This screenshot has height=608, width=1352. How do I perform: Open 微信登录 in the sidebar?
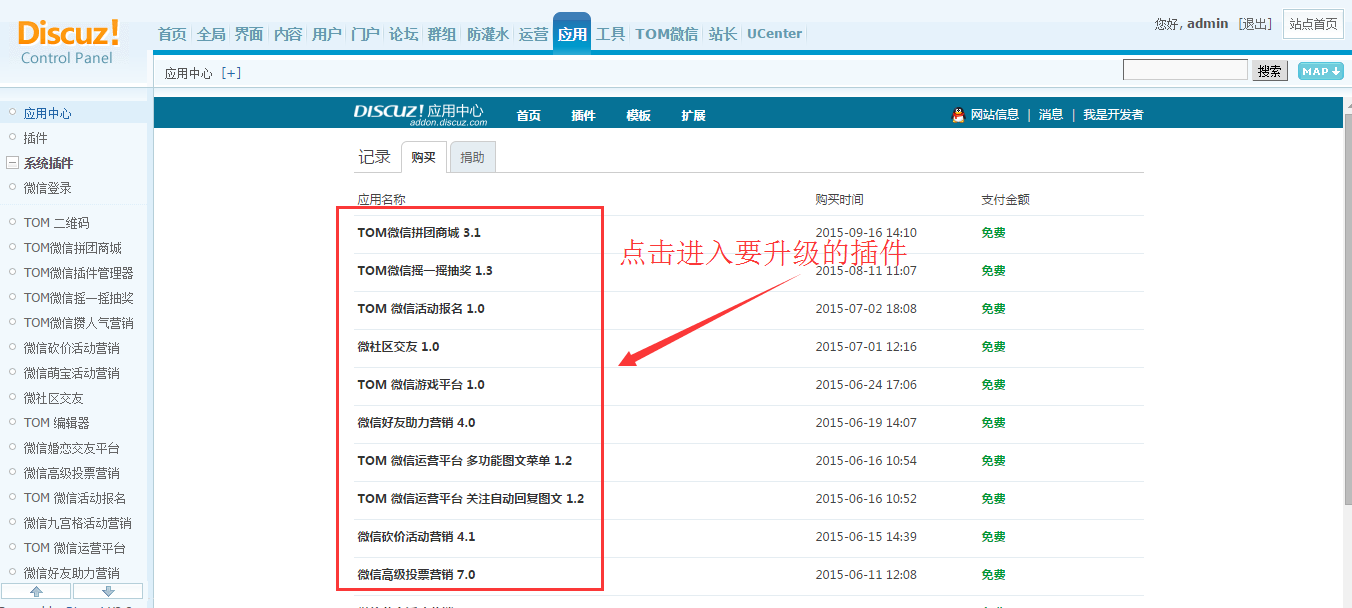pos(47,188)
